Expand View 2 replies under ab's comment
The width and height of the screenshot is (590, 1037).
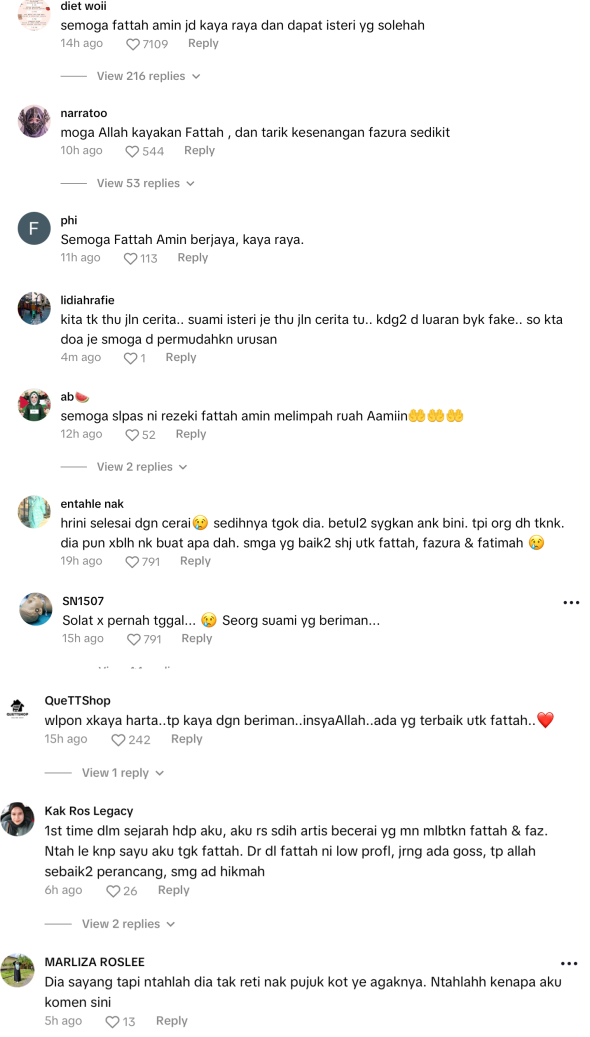point(142,467)
